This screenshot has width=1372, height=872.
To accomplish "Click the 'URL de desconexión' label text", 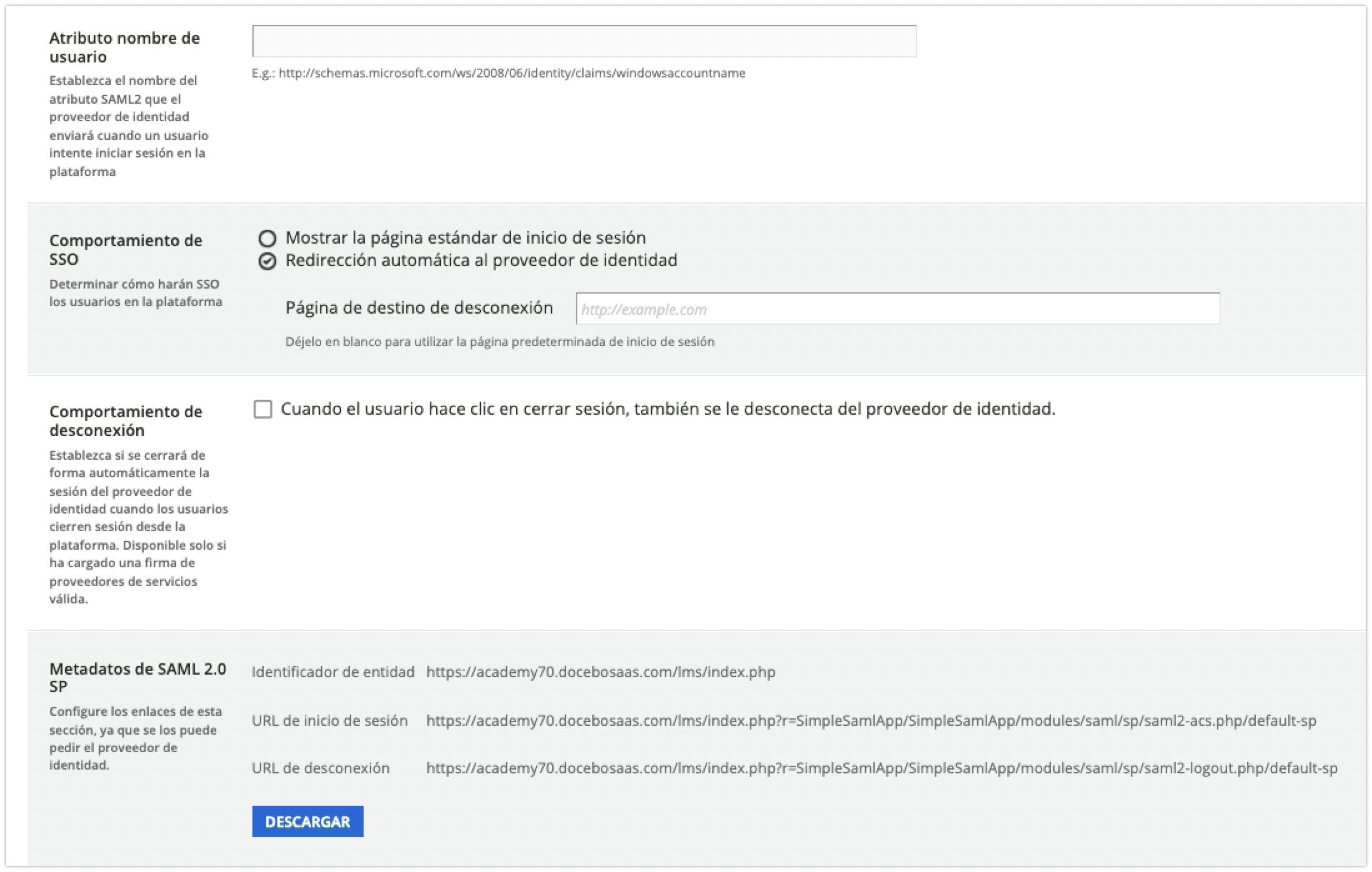I will (321, 768).
